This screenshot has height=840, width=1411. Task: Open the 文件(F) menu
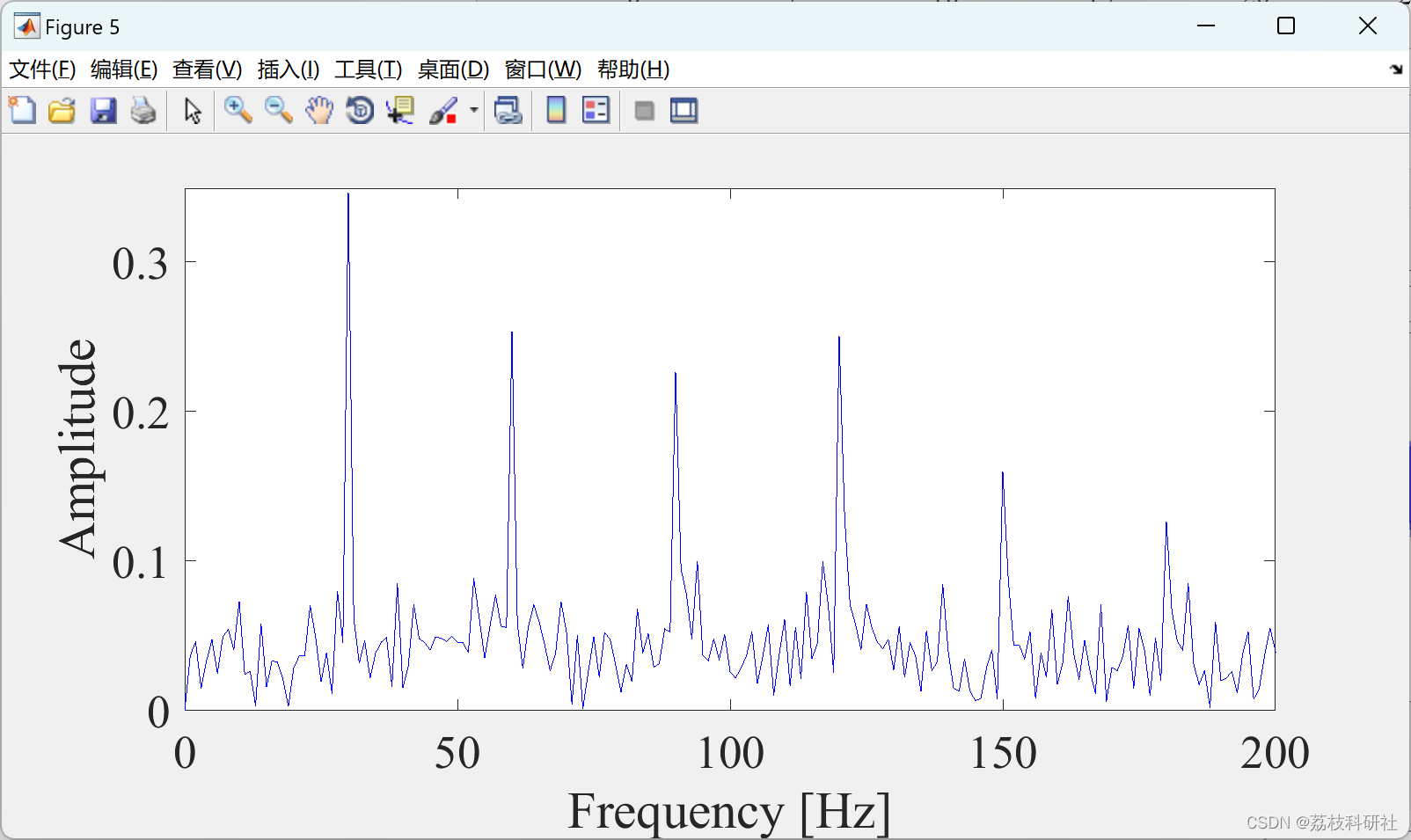(x=42, y=69)
